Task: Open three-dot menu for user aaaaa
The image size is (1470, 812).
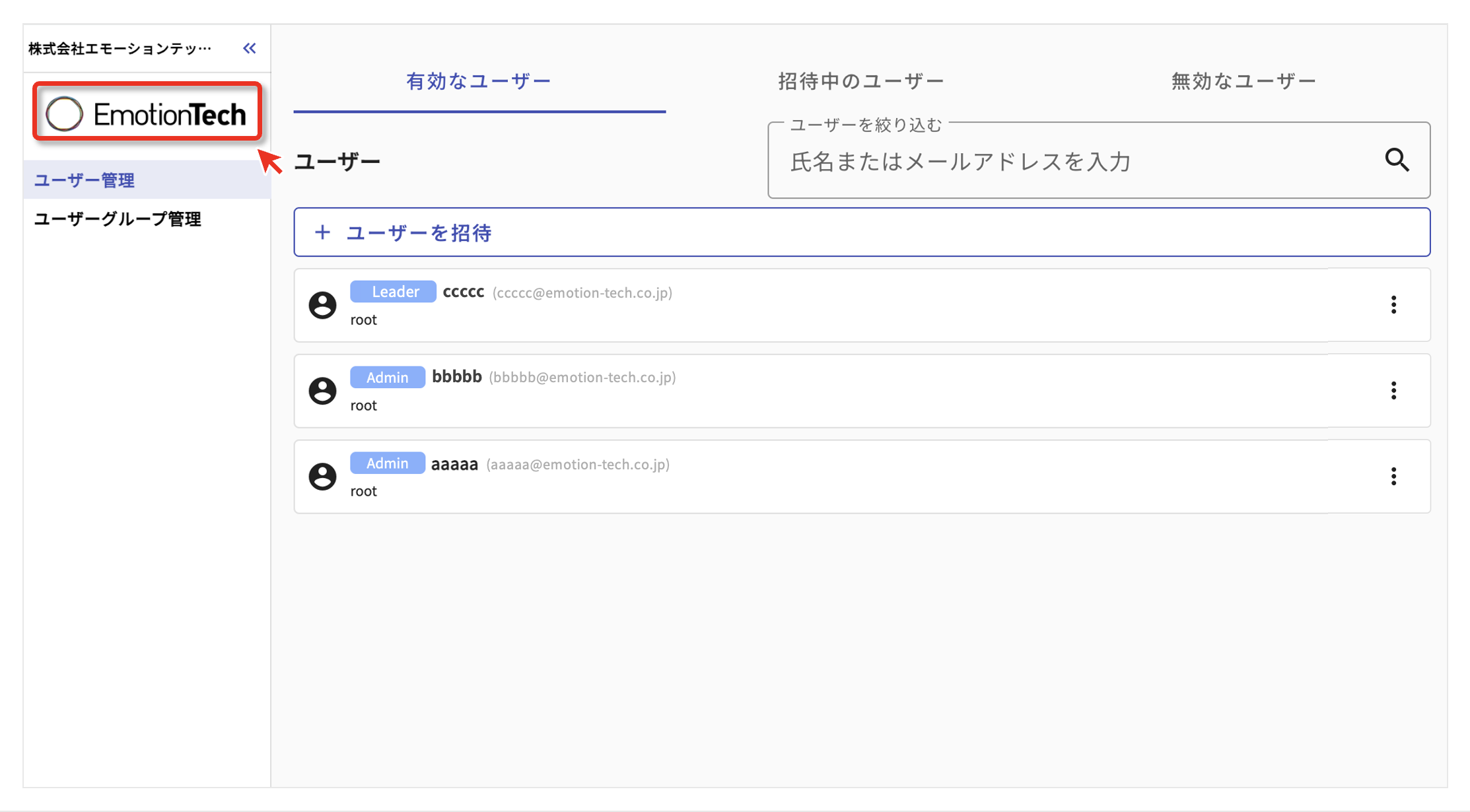Action: (x=1393, y=477)
